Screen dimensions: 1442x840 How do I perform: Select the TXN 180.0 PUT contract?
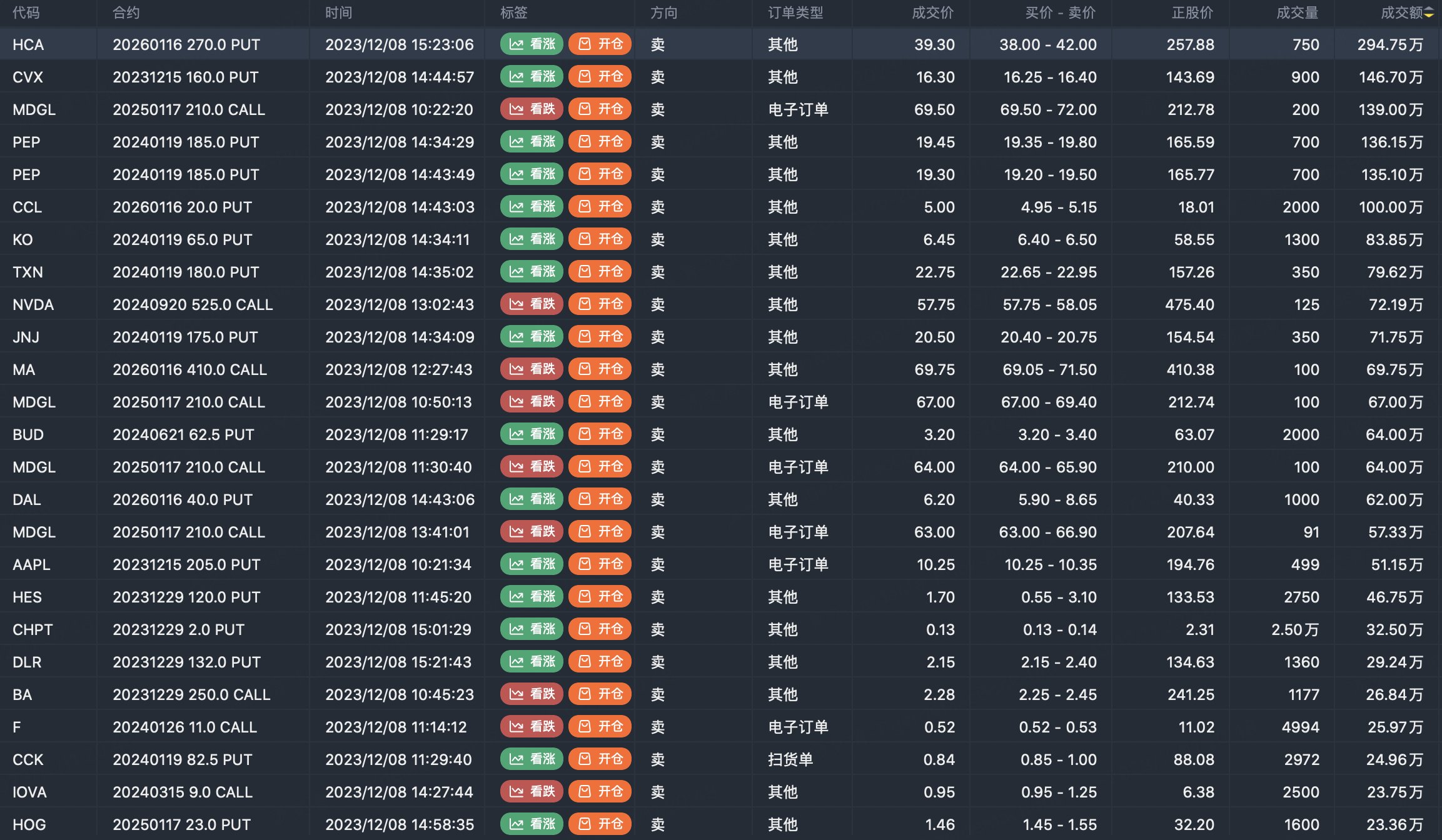coord(186,272)
